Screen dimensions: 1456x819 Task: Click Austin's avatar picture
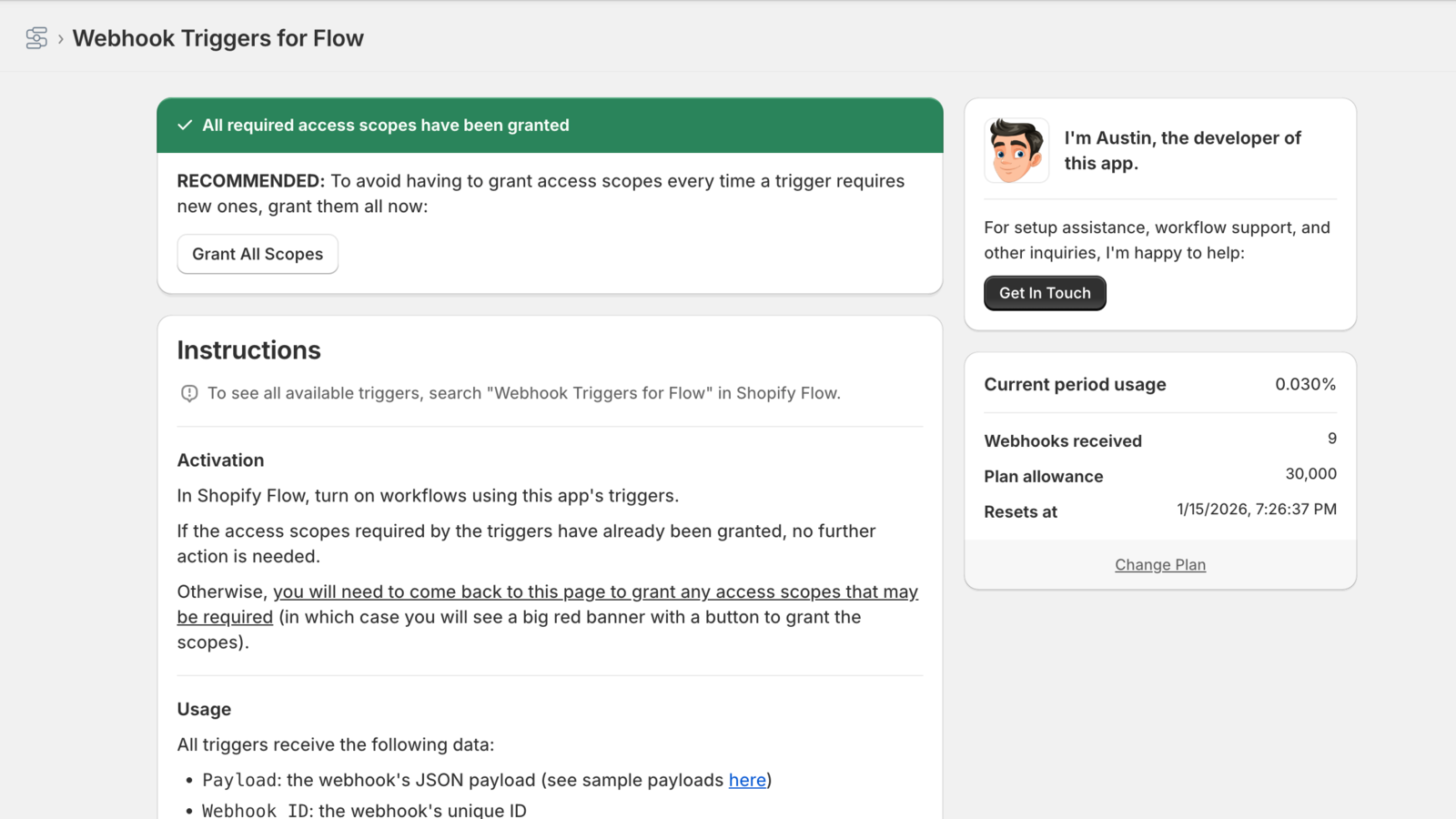click(1016, 150)
